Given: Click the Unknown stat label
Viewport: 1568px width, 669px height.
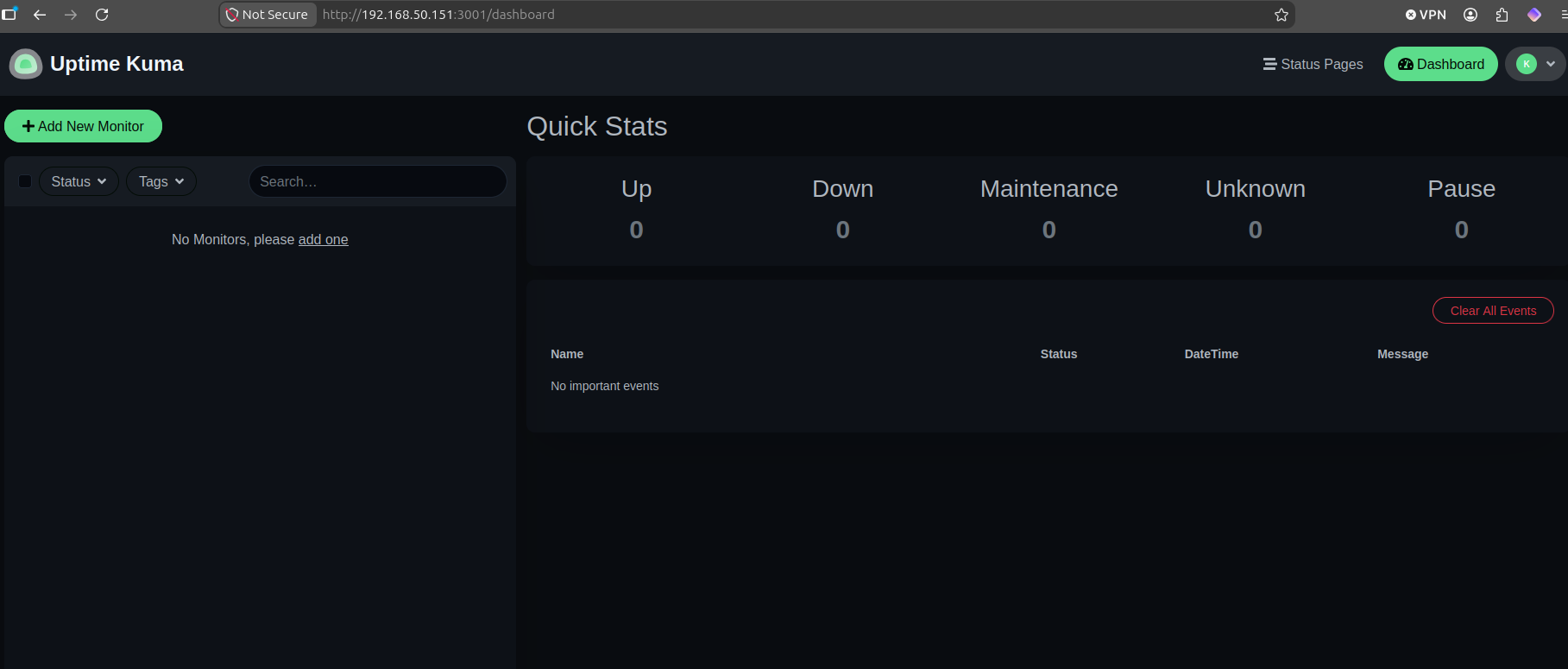Looking at the screenshot, I should tap(1256, 188).
